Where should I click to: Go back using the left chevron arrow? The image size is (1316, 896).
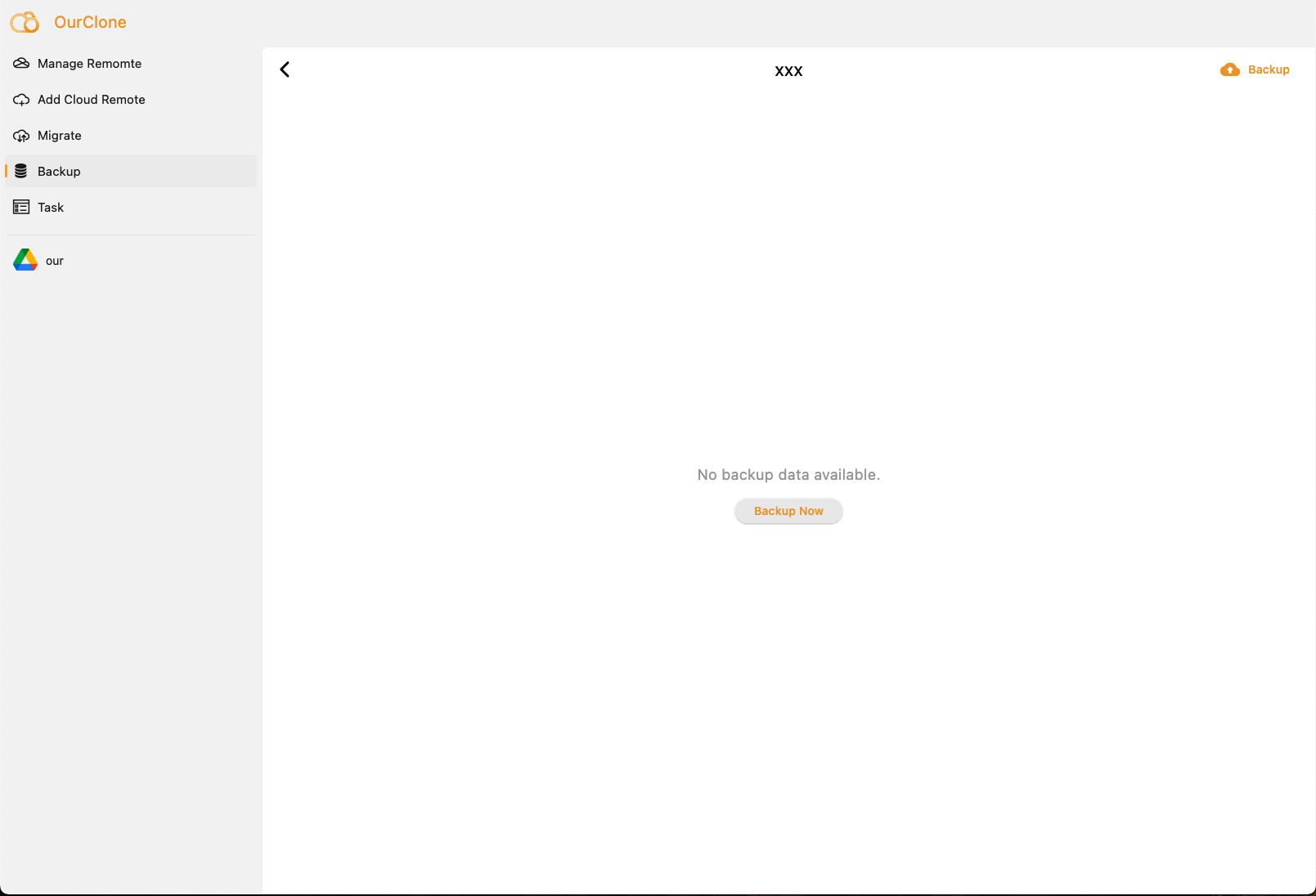click(285, 69)
